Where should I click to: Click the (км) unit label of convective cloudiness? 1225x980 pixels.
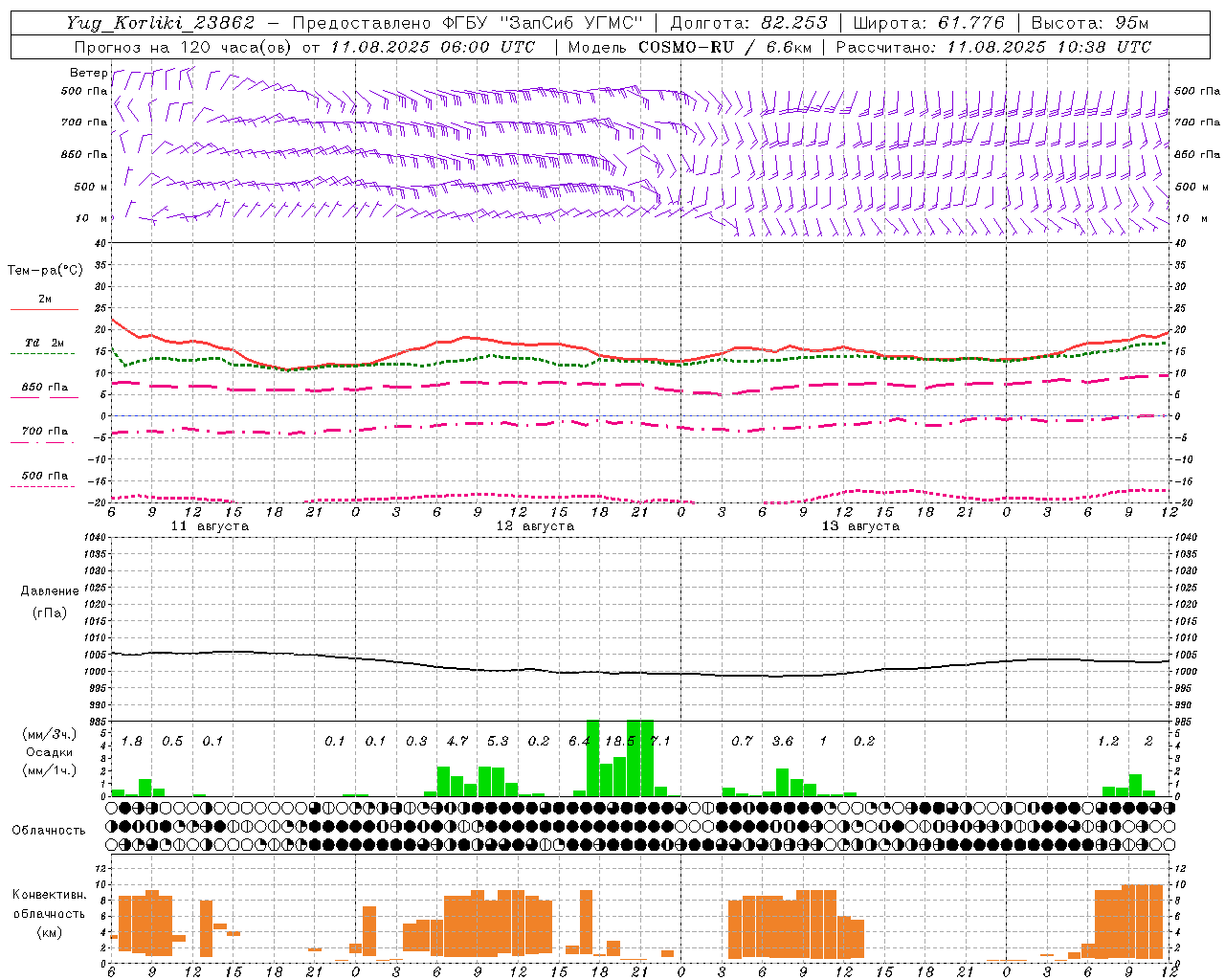click(x=50, y=932)
